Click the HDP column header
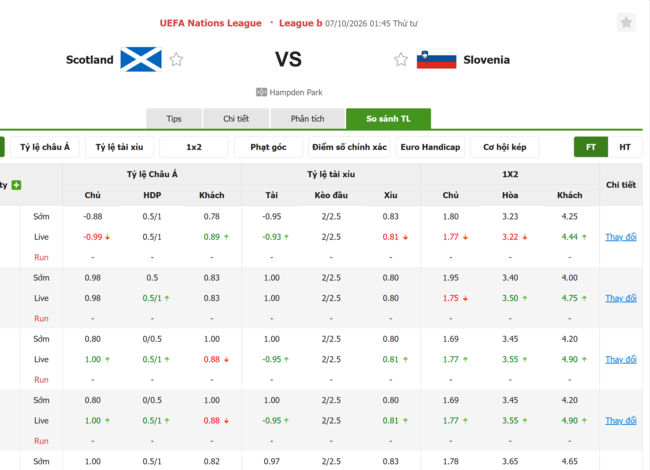The height and width of the screenshot is (470, 650). [x=152, y=195]
